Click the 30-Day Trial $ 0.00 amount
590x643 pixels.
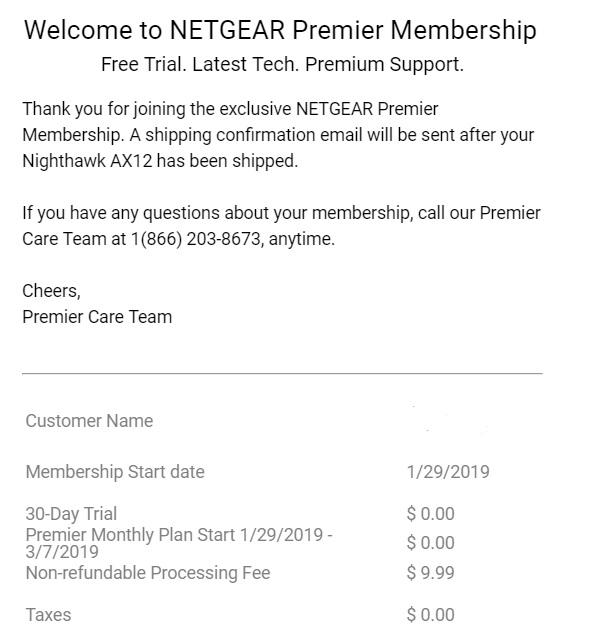430,514
